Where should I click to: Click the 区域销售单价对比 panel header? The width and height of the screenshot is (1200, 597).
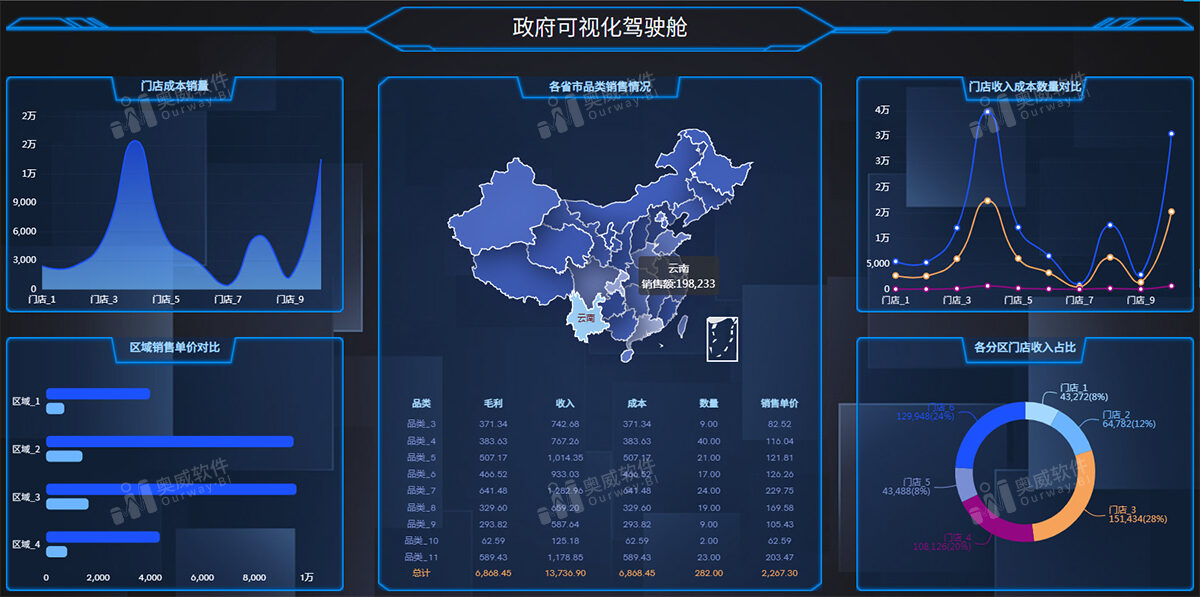[x=175, y=347]
